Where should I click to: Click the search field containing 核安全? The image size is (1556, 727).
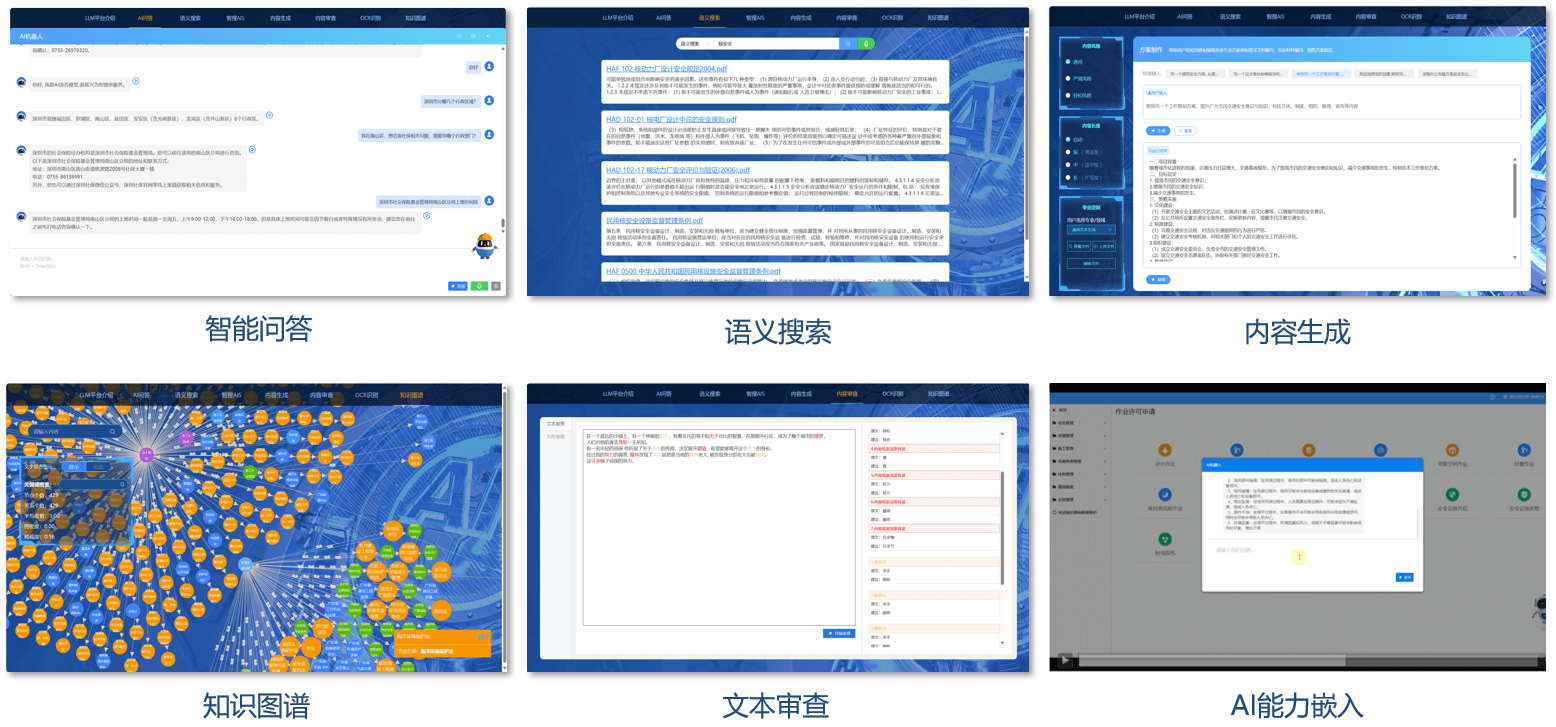[776, 44]
